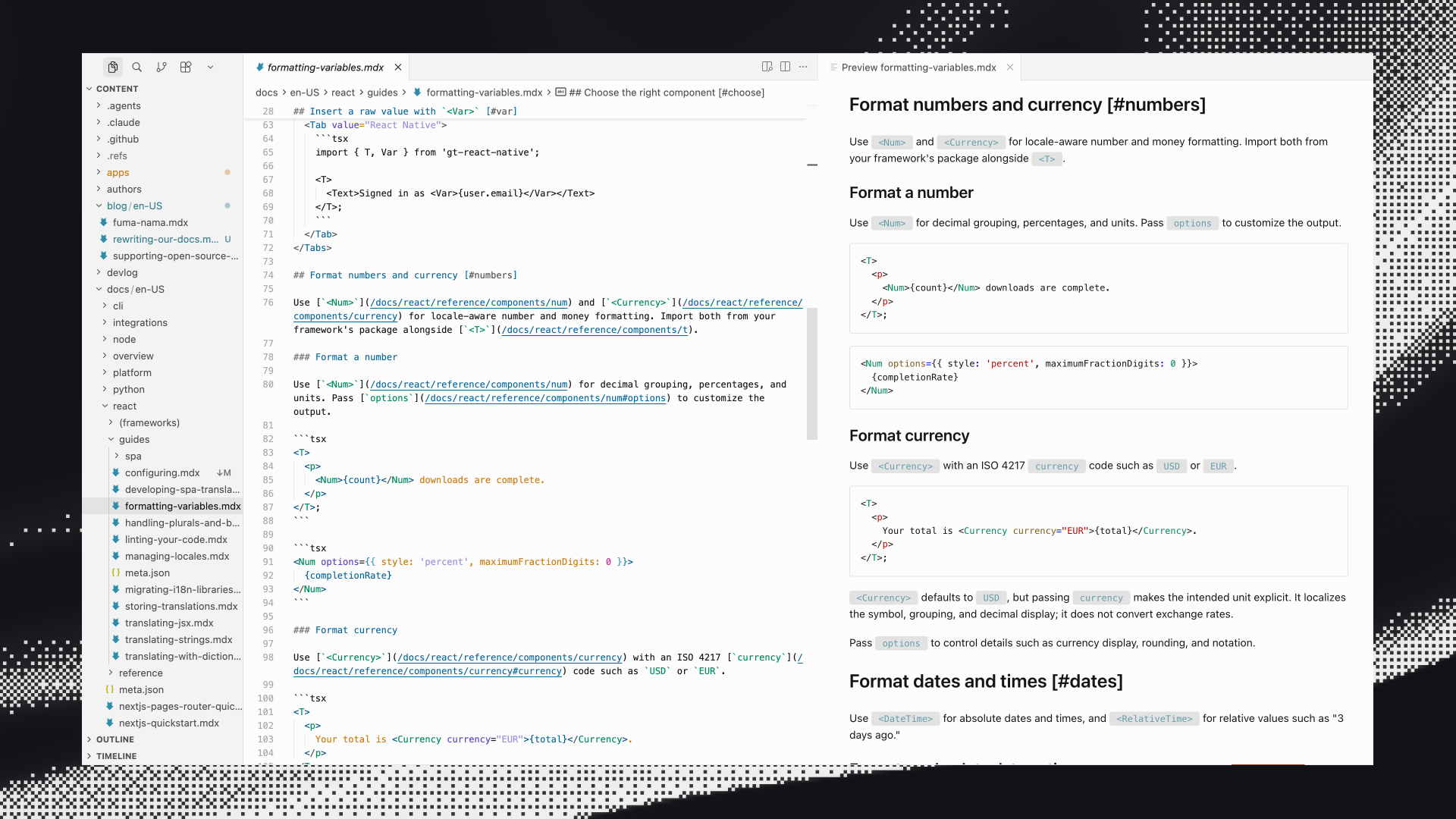Click the 'docs' breadcrumb

(266, 93)
